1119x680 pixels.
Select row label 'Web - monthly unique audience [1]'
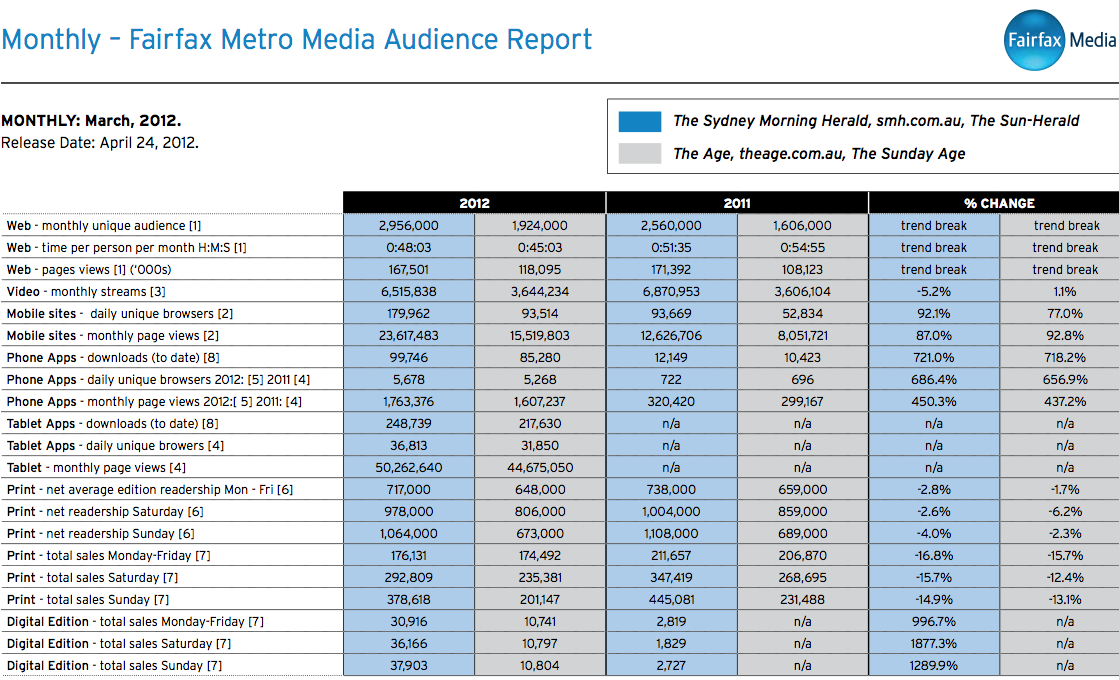(104, 225)
